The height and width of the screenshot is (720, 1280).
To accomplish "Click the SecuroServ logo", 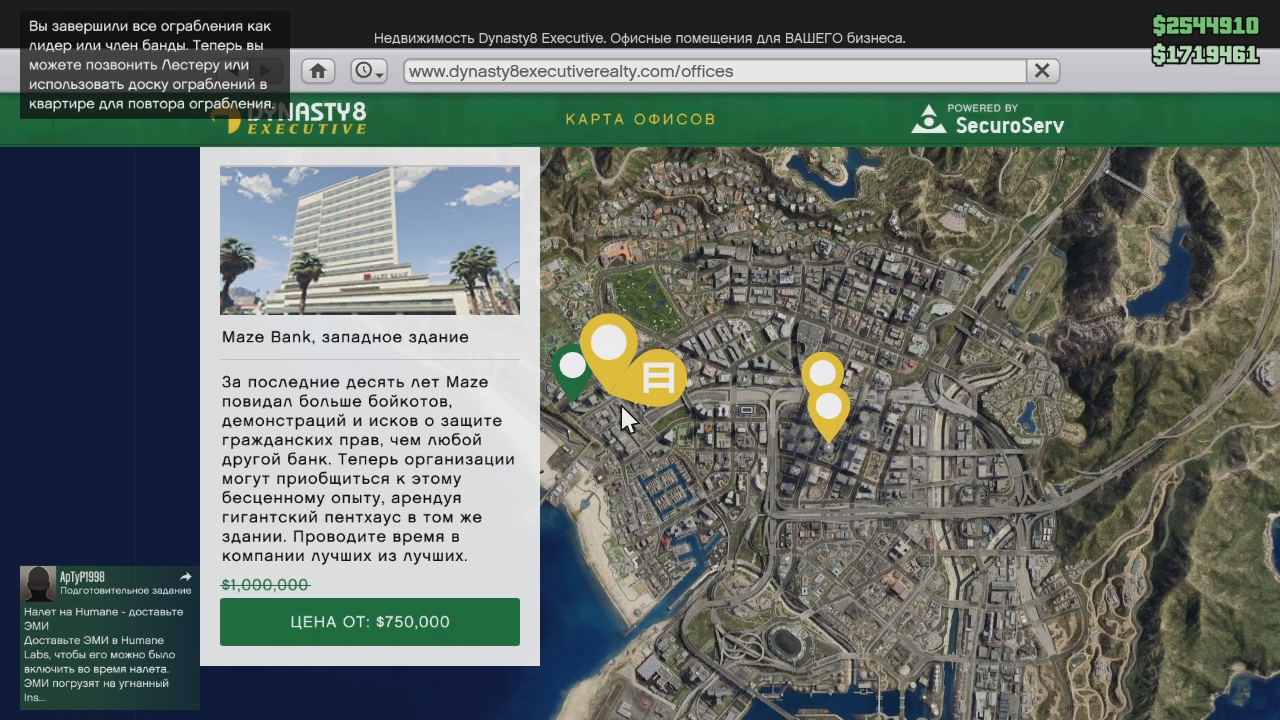I will point(987,119).
